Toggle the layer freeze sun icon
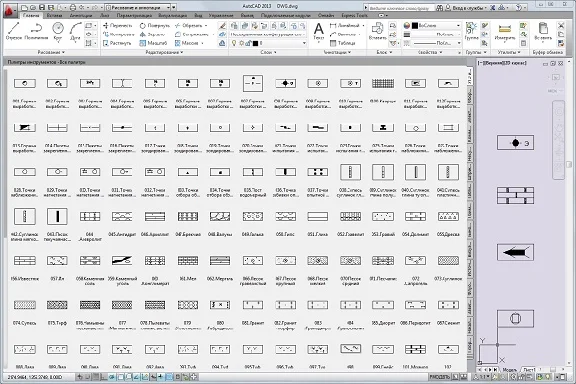Viewport: 576px width, 384px height. click(x=241, y=43)
